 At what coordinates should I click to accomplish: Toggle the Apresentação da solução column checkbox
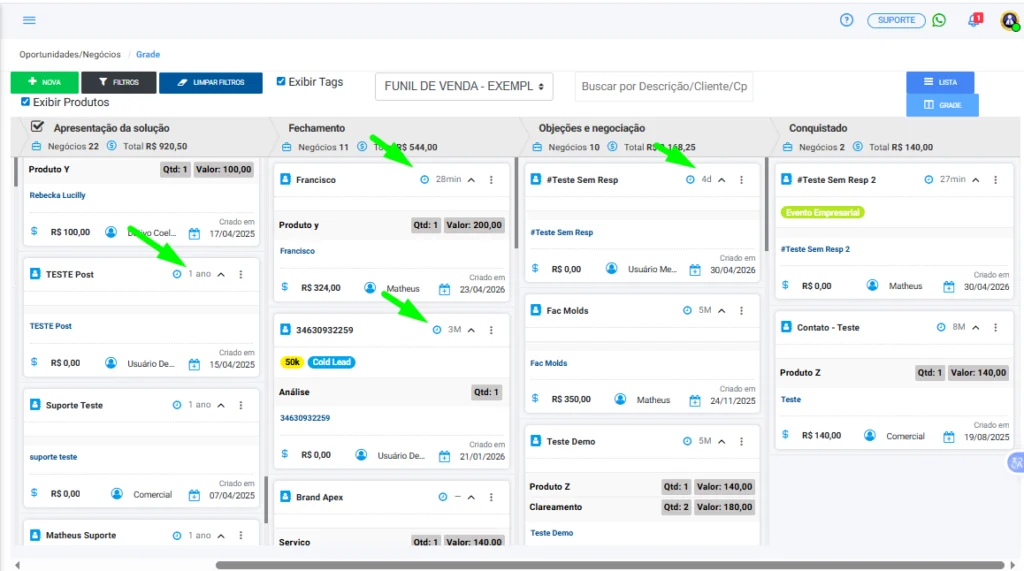38,127
